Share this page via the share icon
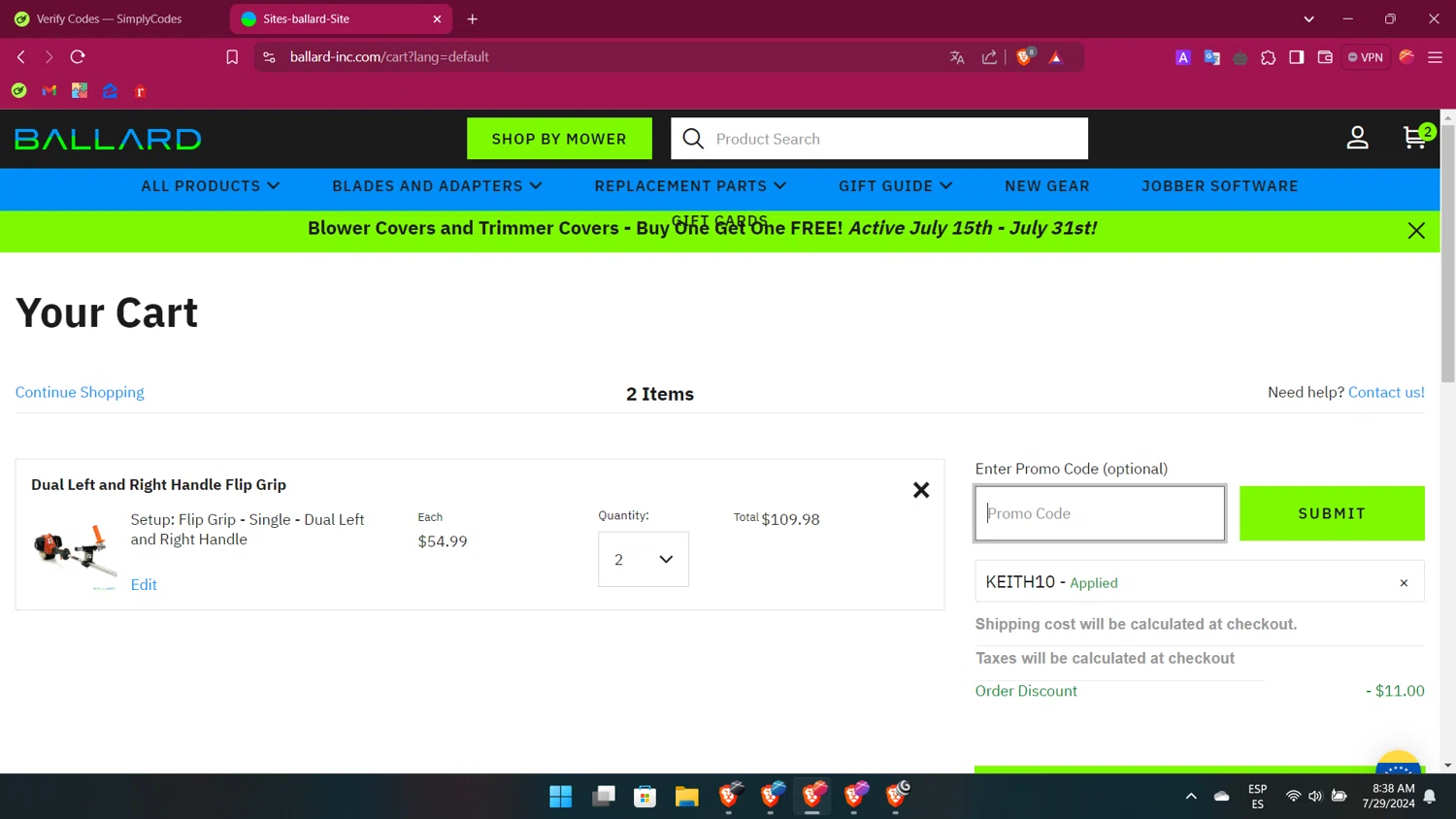Image resolution: width=1456 pixels, height=819 pixels. 989,57
